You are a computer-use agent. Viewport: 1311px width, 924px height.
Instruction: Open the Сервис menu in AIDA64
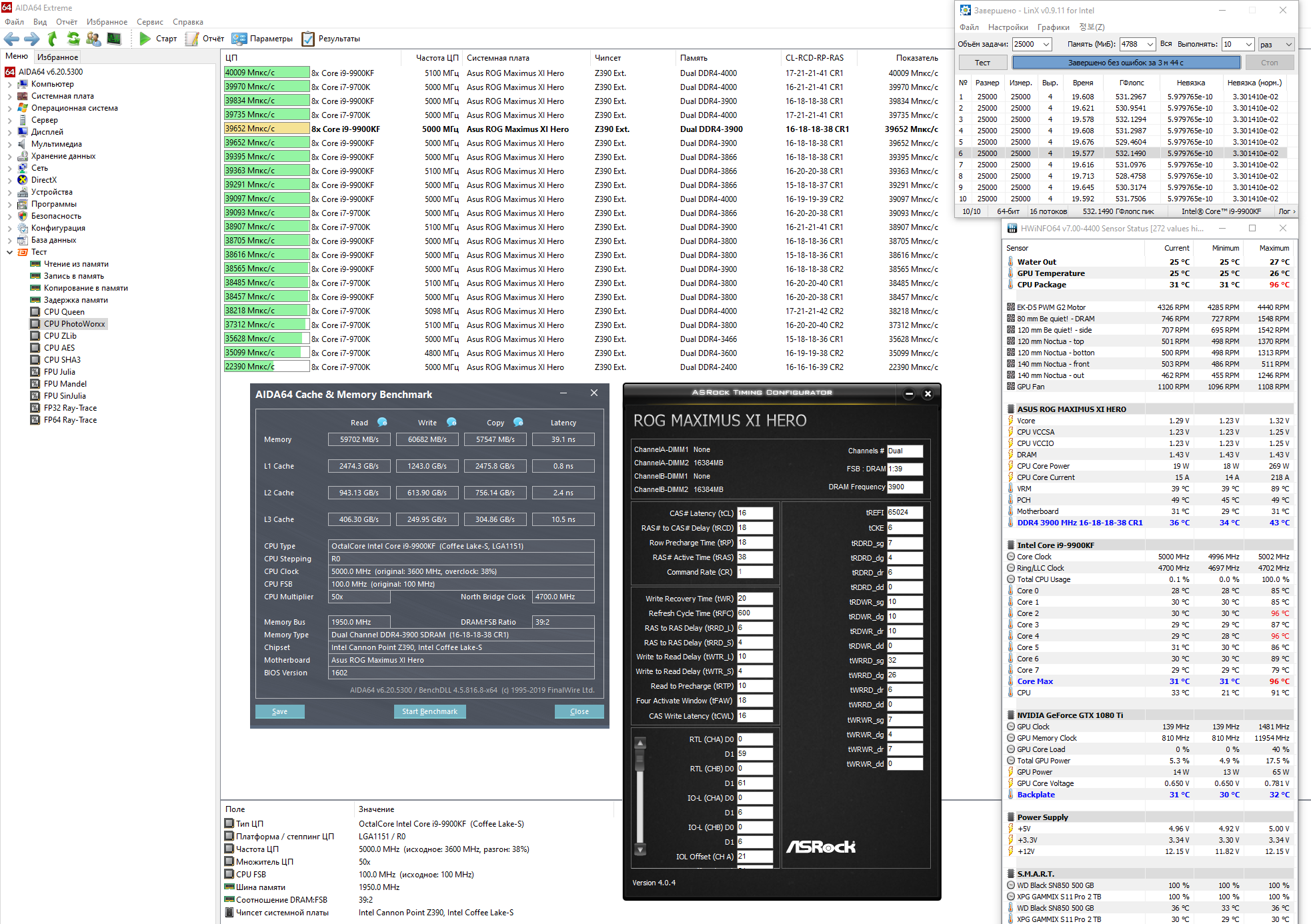pos(149,22)
